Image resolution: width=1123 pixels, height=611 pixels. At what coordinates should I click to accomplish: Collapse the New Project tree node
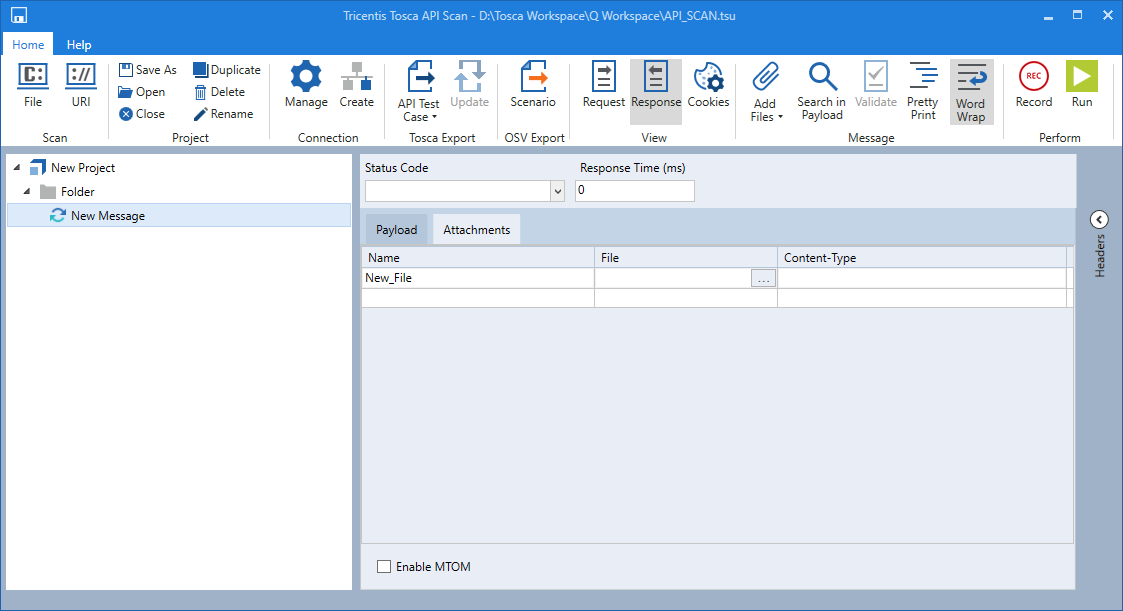(x=17, y=168)
